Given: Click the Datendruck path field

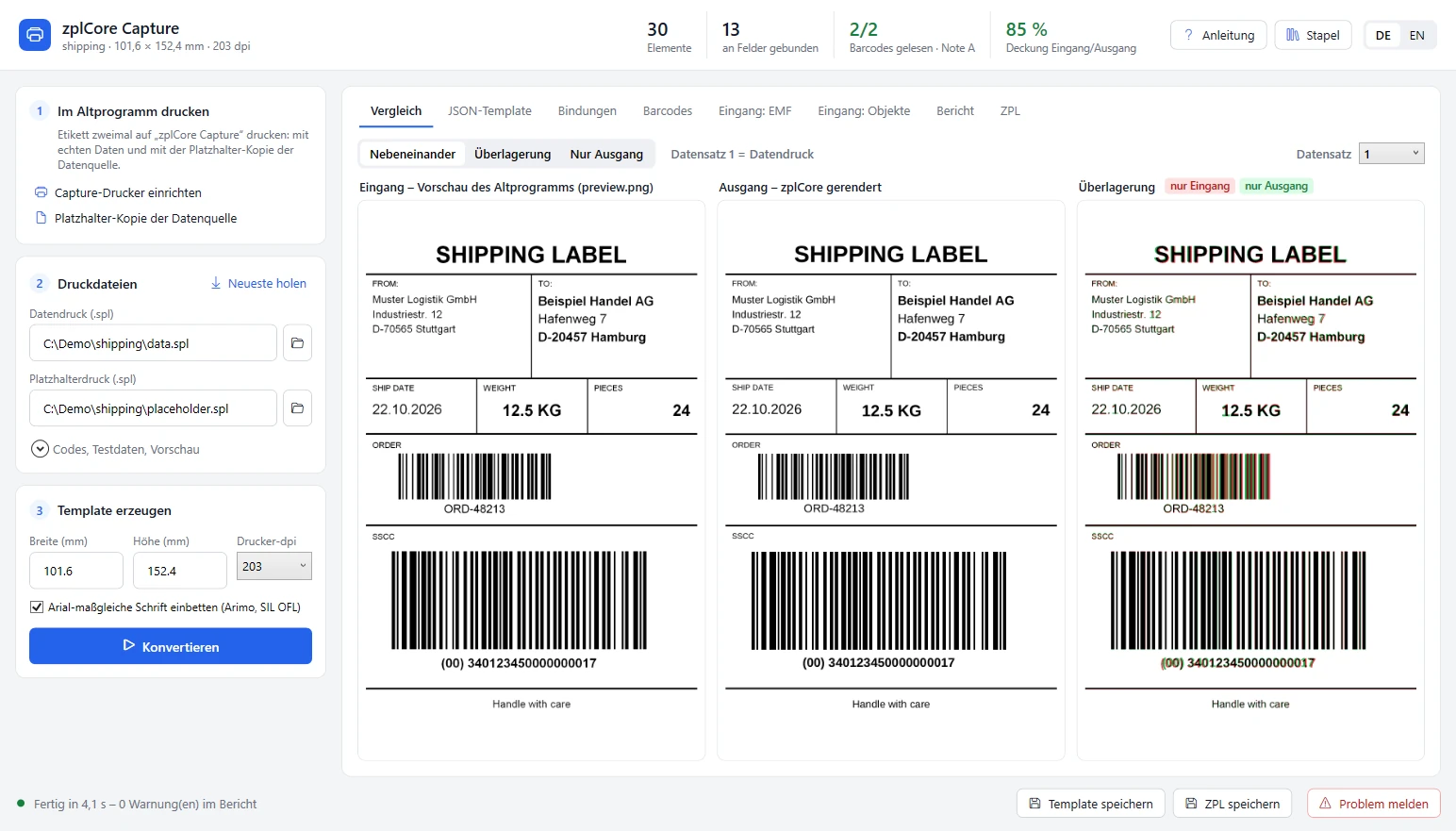Looking at the screenshot, I should click(x=153, y=343).
